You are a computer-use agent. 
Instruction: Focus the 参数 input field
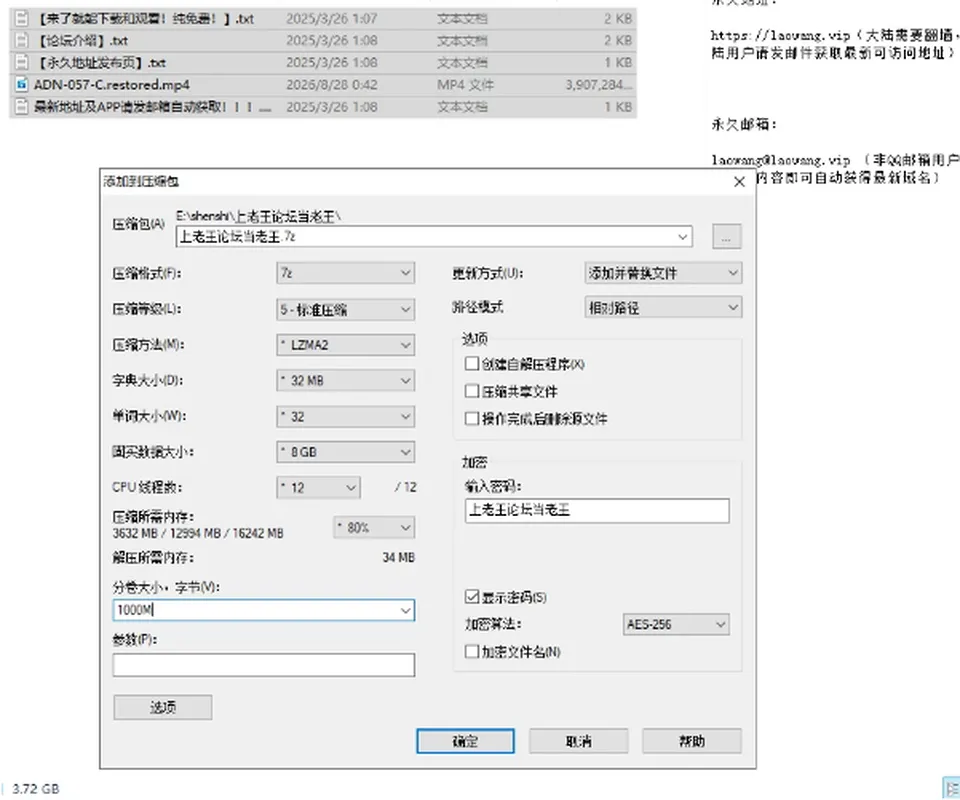(x=264, y=665)
